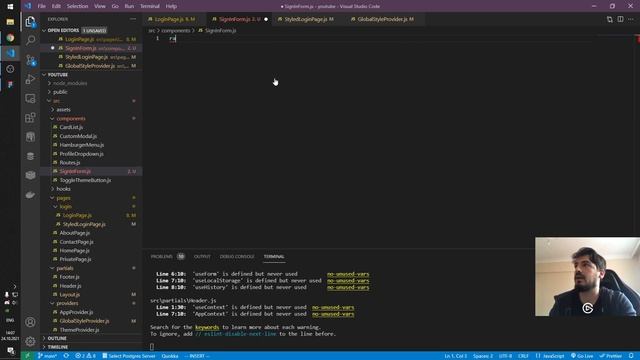
Task: Click the components breadcrumb segment
Action: pyautogui.click(x=176, y=31)
